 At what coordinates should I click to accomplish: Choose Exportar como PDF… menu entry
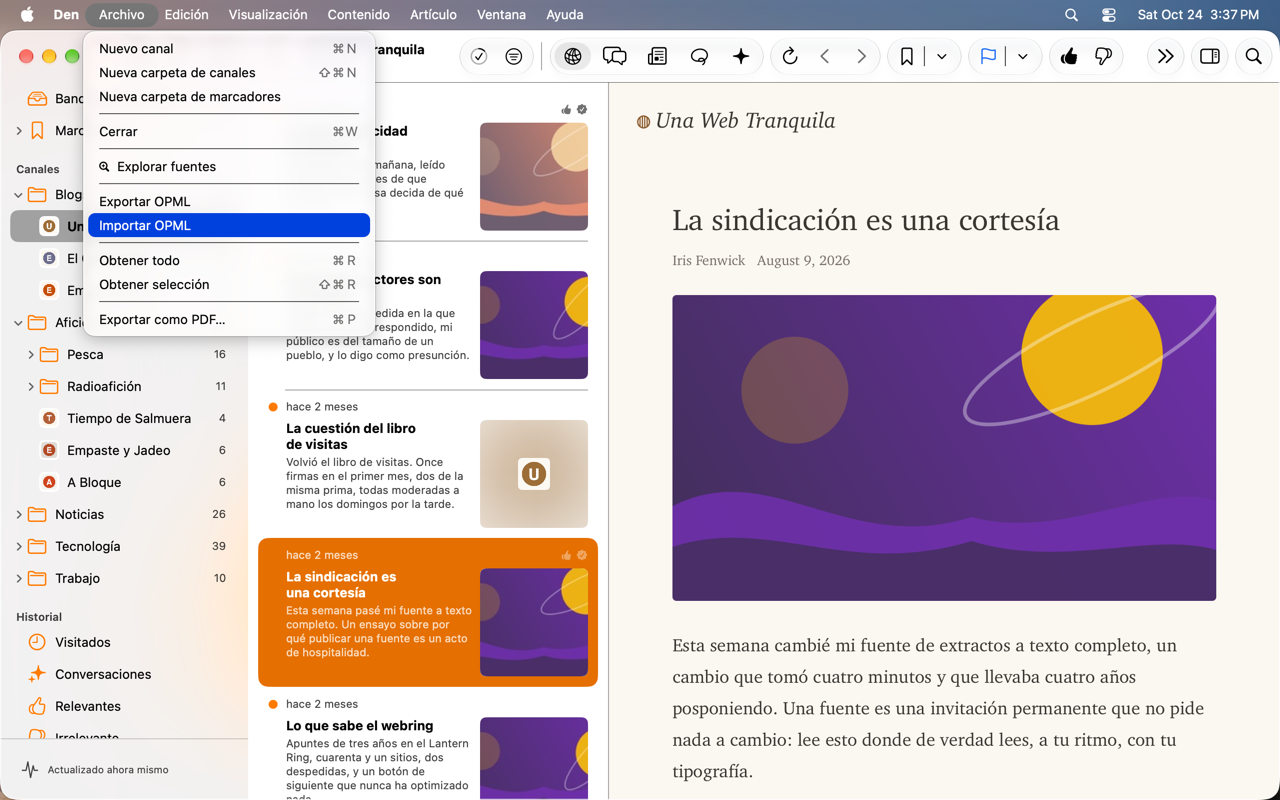tap(229, 320)
